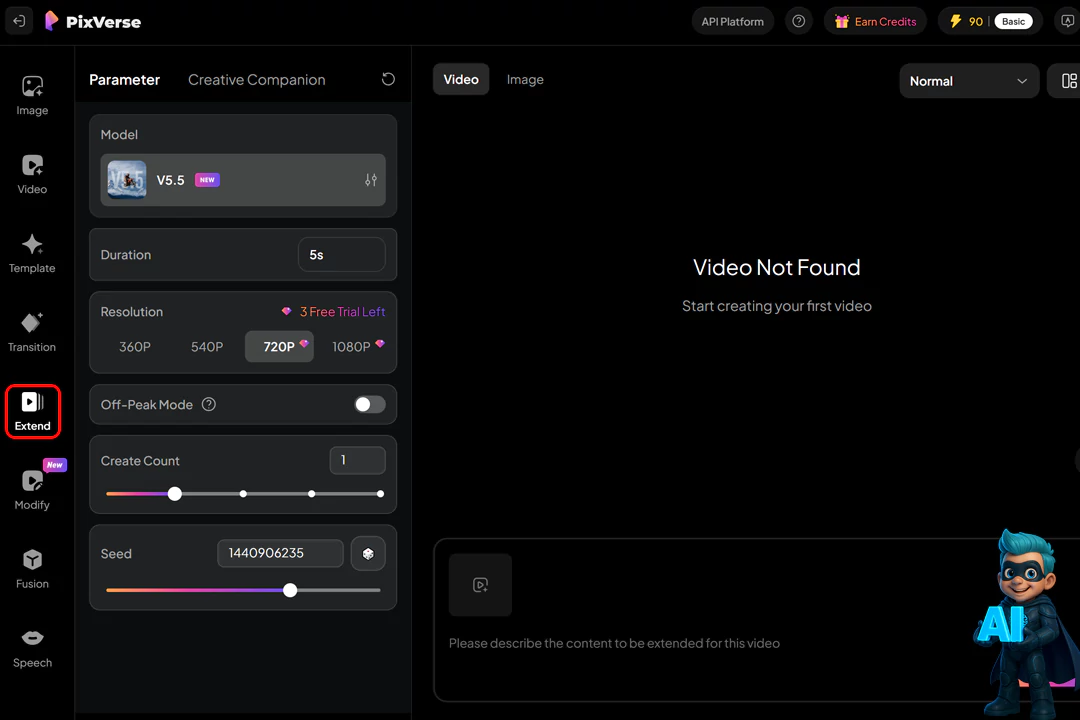Open the Duration 5s dropdown
Viewport: 1080px width, 720px height.
point(341,255)
